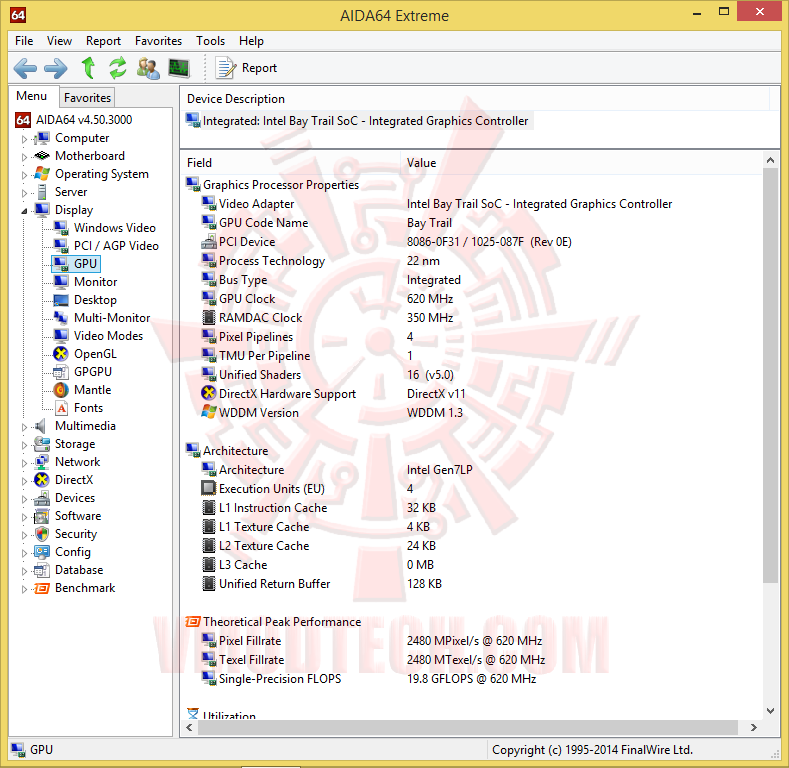Click the vertical scrollbar down arrow
789x768 pixels.
tap(770, 711)
